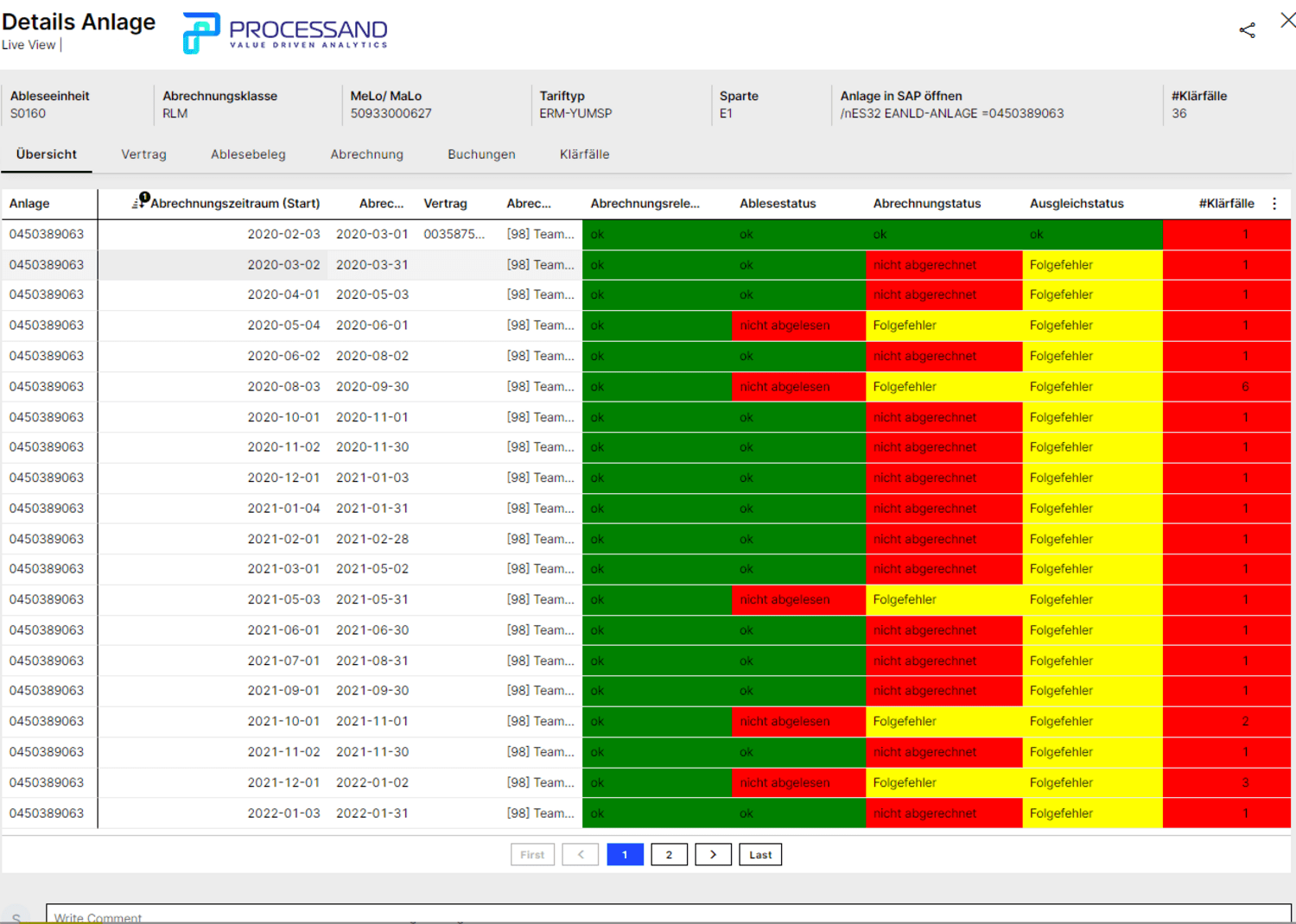
Task: Go to next page using the arrow icon
Action: click(714, 854)
